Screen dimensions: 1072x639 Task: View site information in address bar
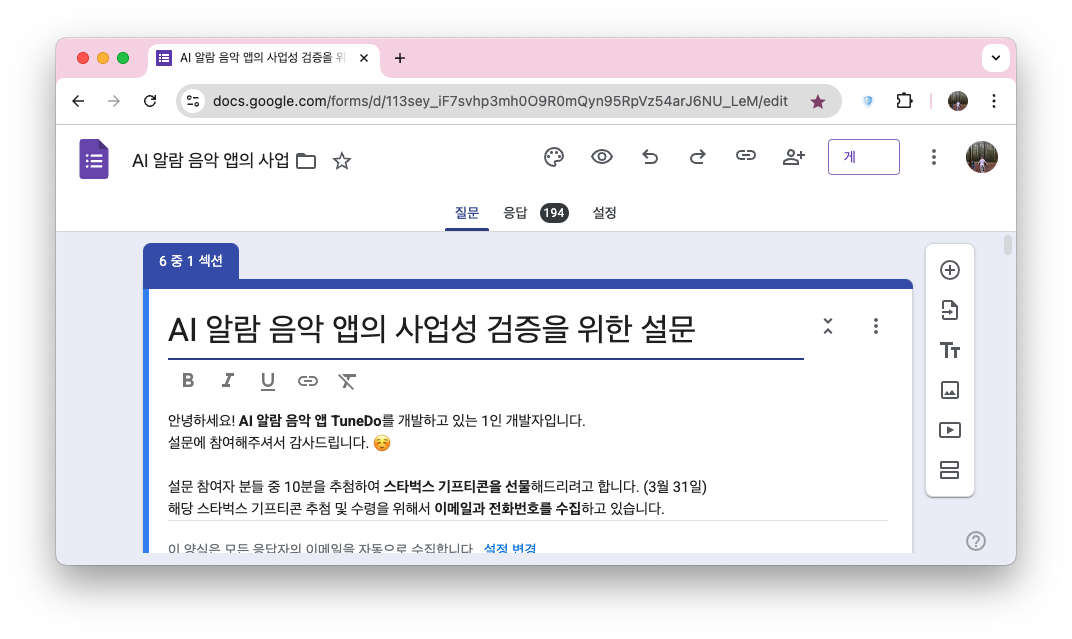[193, 101]
